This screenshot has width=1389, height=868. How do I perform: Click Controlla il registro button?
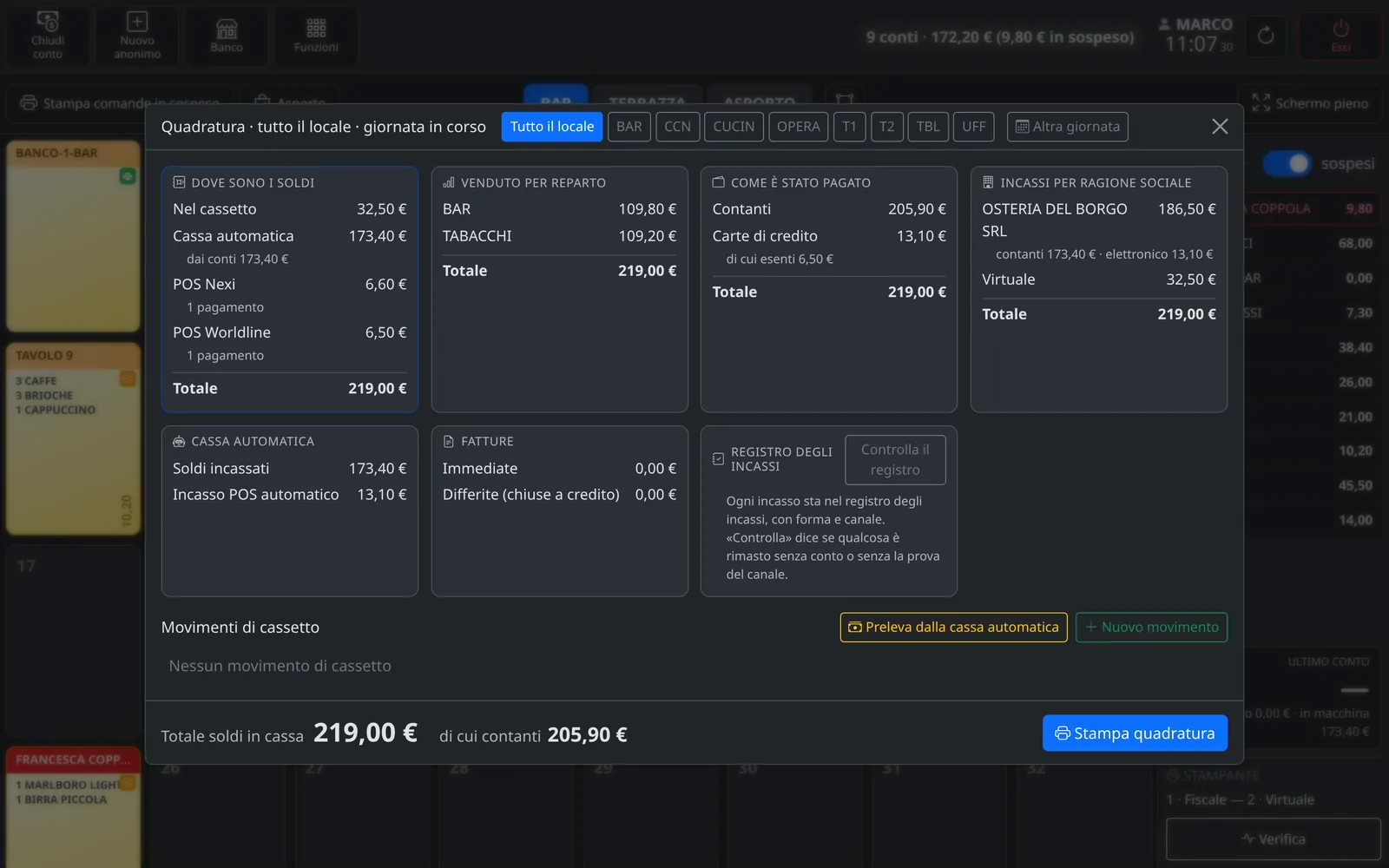pyautogui.click(x=895, y=460)
